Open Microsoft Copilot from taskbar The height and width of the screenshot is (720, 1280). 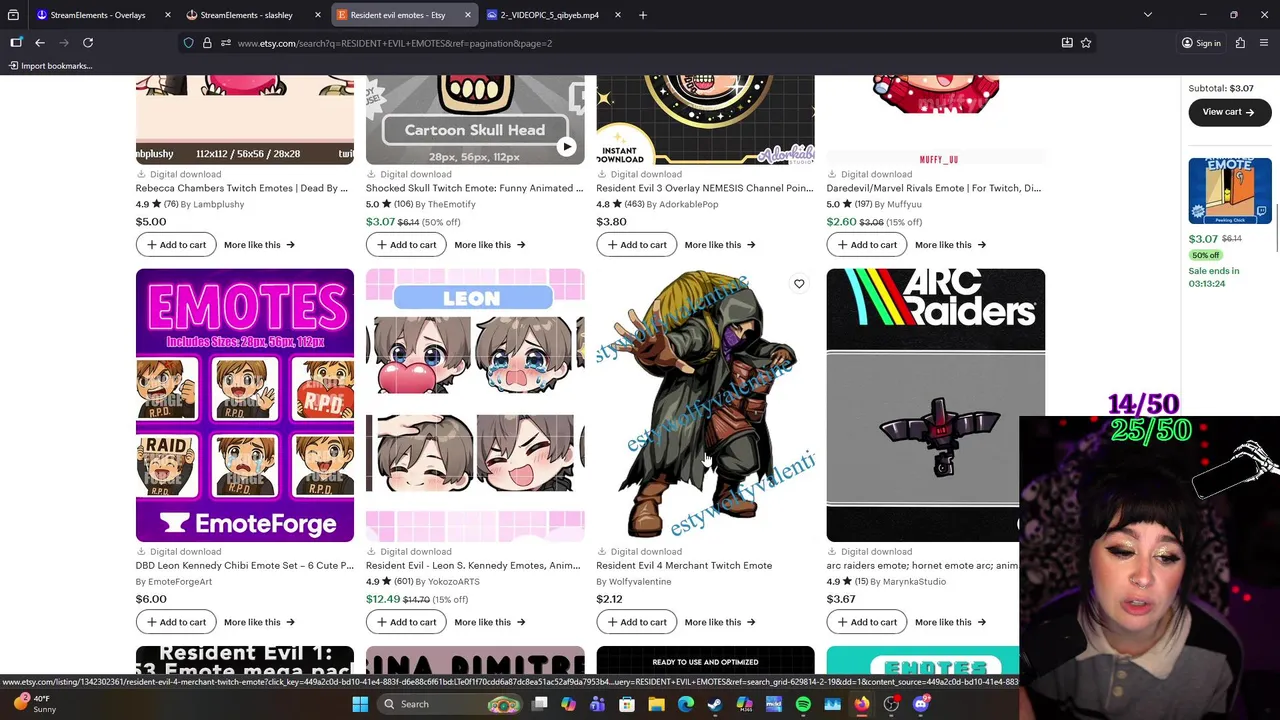click(568, 704)
